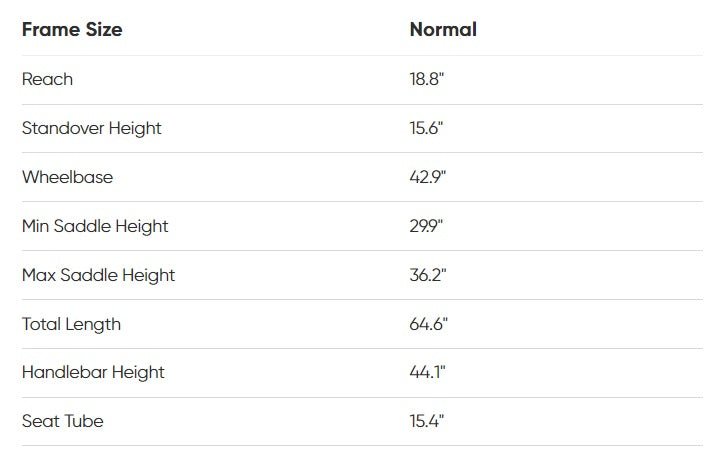Click the 15.4" seat tube value
Image resolution: width=723 pixels, height=469 pixels.
point(427,421)
